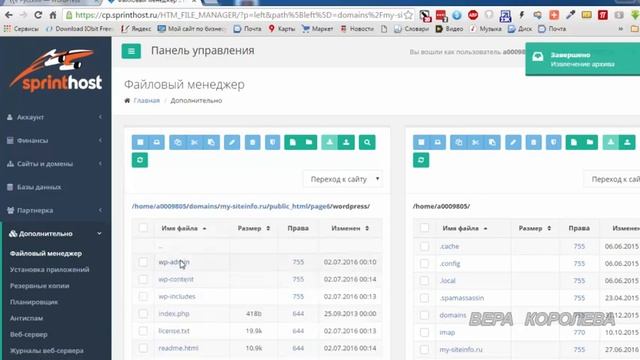Click the cut scissors icon in left panel toolbar

click(195, 142)
